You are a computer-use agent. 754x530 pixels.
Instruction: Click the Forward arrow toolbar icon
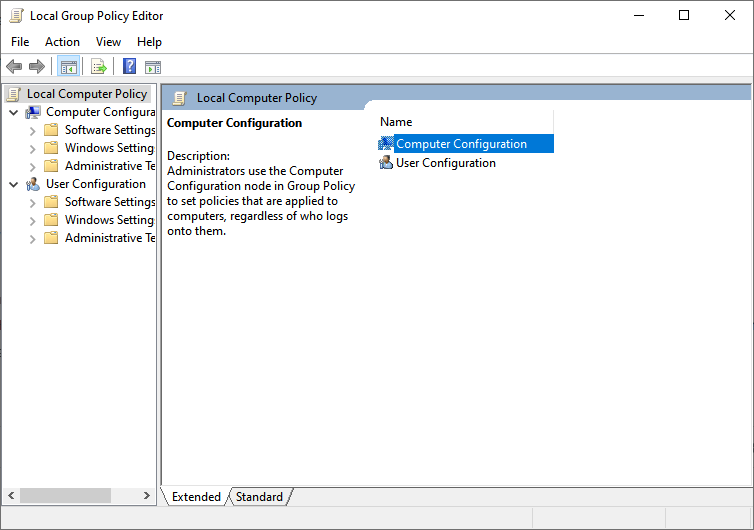tap(37, 66)
